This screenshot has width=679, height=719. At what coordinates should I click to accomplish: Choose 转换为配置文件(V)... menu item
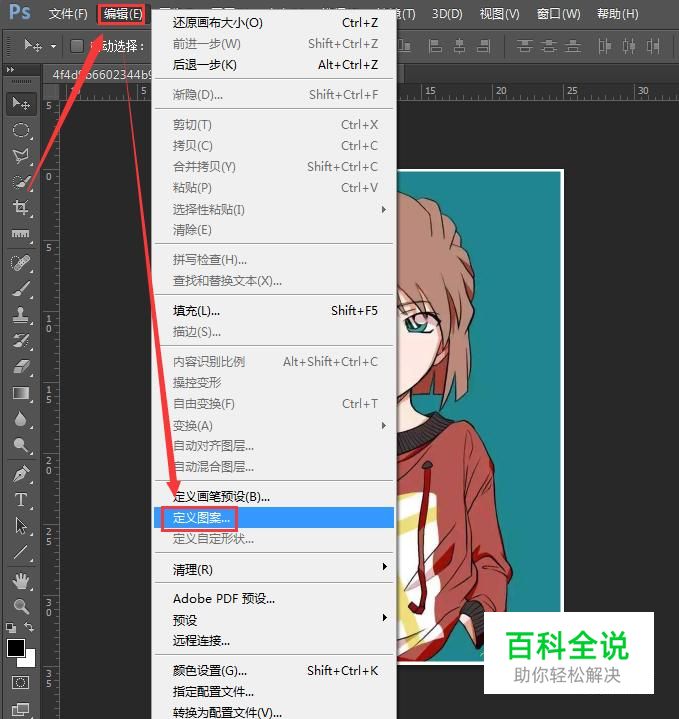tap(275, 712)
